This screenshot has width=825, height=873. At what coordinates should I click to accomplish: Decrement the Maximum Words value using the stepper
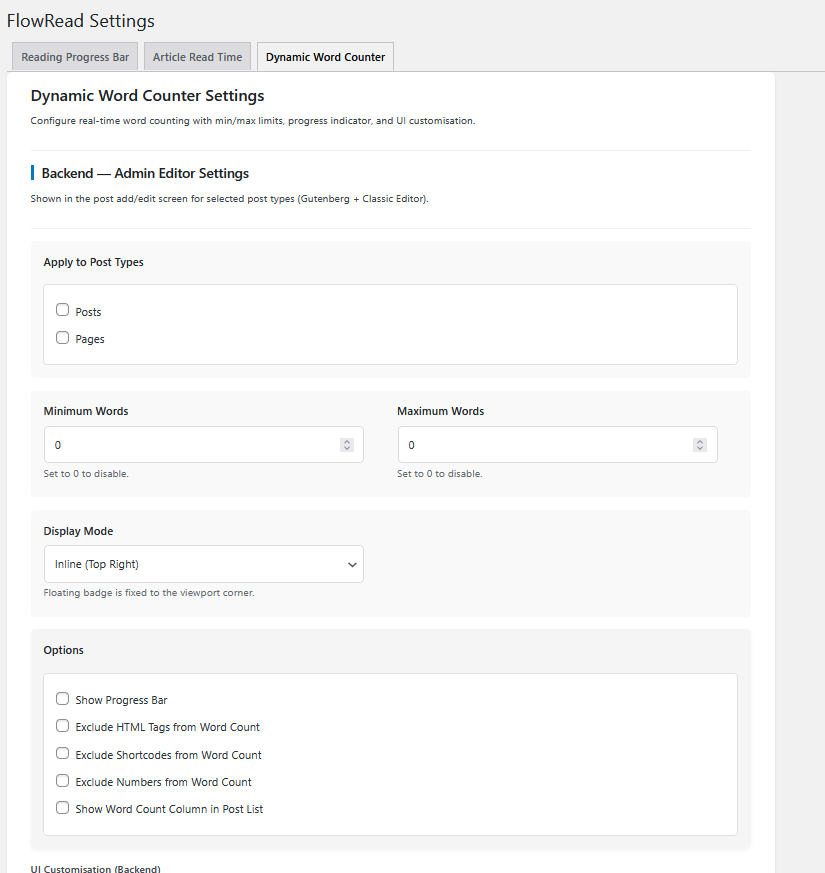[699, 449]
